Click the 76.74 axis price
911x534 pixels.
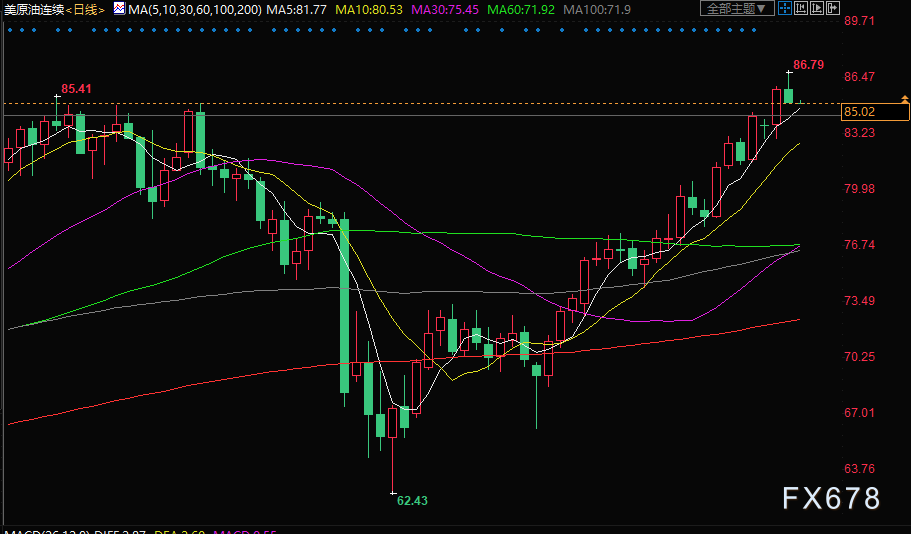[x=859, y=245]
